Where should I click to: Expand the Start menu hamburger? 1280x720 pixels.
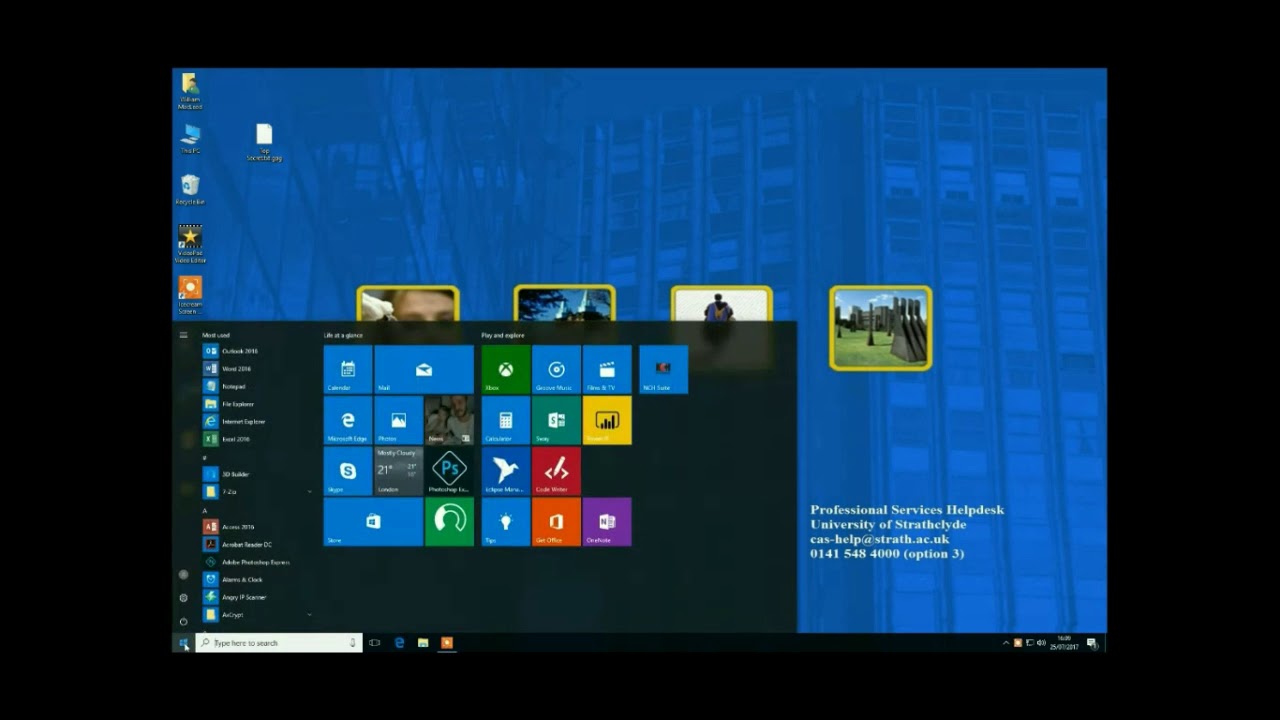pos(183,335)
